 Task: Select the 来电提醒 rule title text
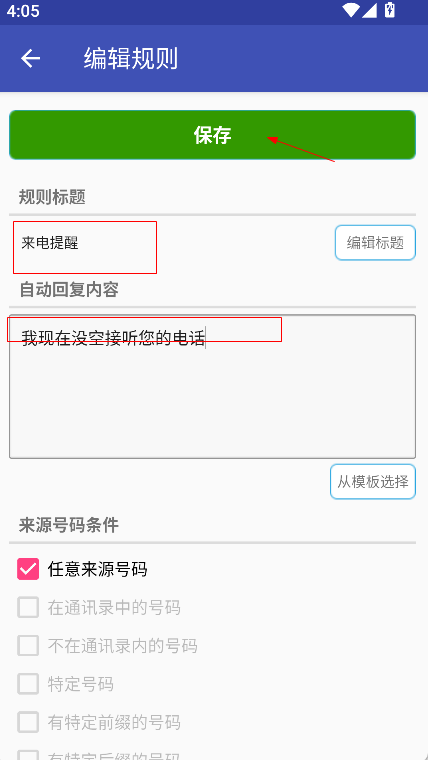pos(50,243)
